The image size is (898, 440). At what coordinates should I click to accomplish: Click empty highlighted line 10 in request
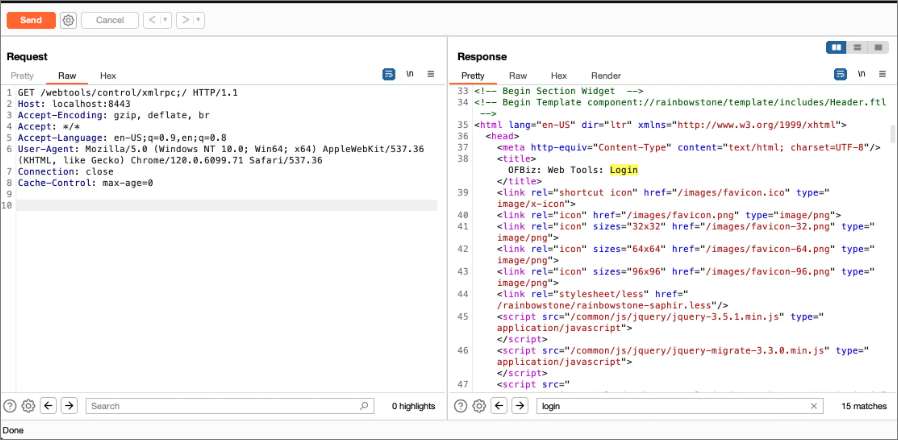pos(227,205)
